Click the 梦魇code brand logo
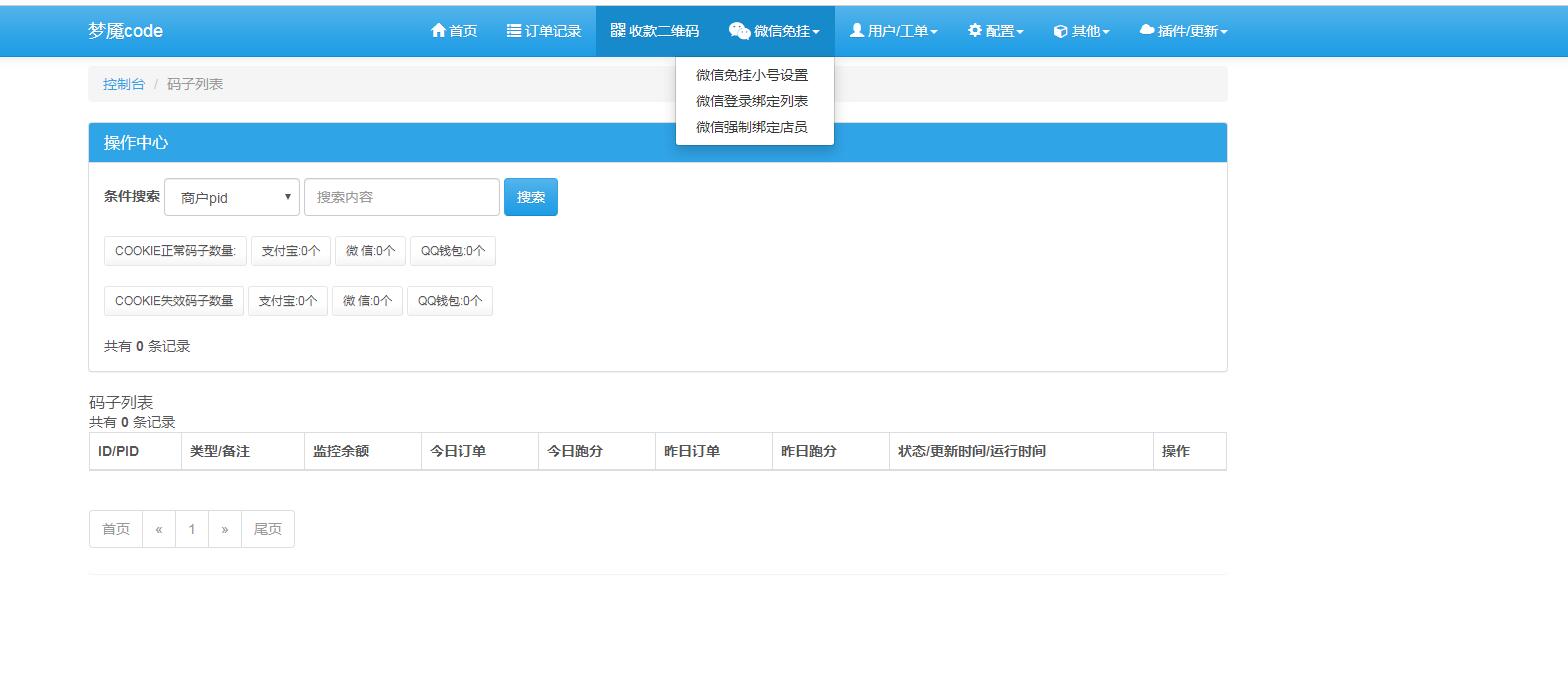Viewport: 1568px width, 691px height. pos(125,31)
